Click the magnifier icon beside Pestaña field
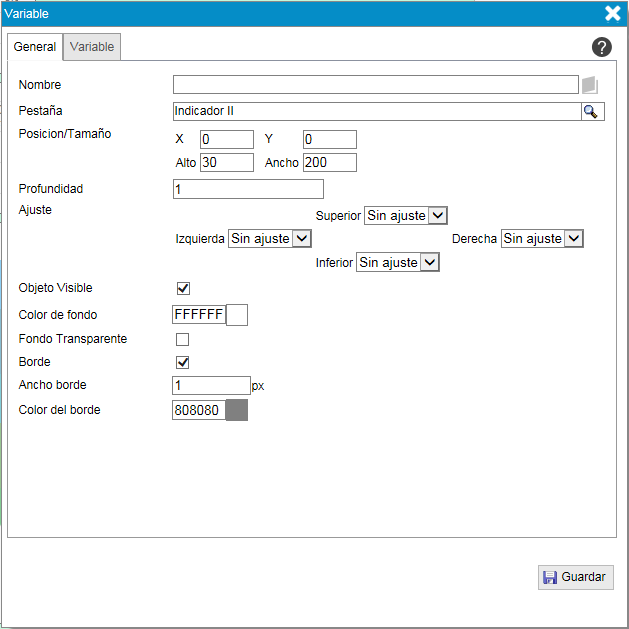The image size is (629, 629). pos(592,111)
